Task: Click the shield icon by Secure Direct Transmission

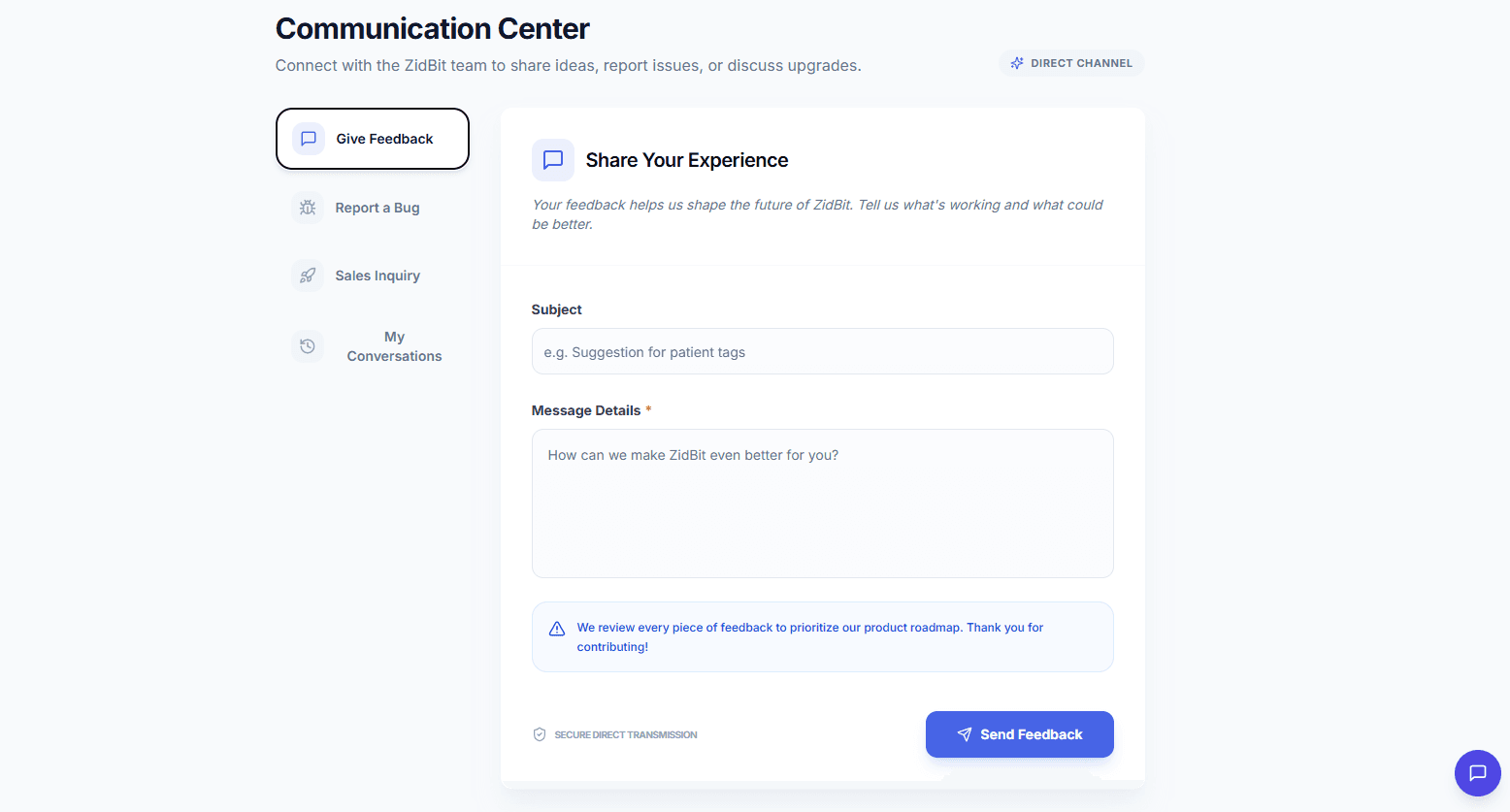Action: pos(540,734)
